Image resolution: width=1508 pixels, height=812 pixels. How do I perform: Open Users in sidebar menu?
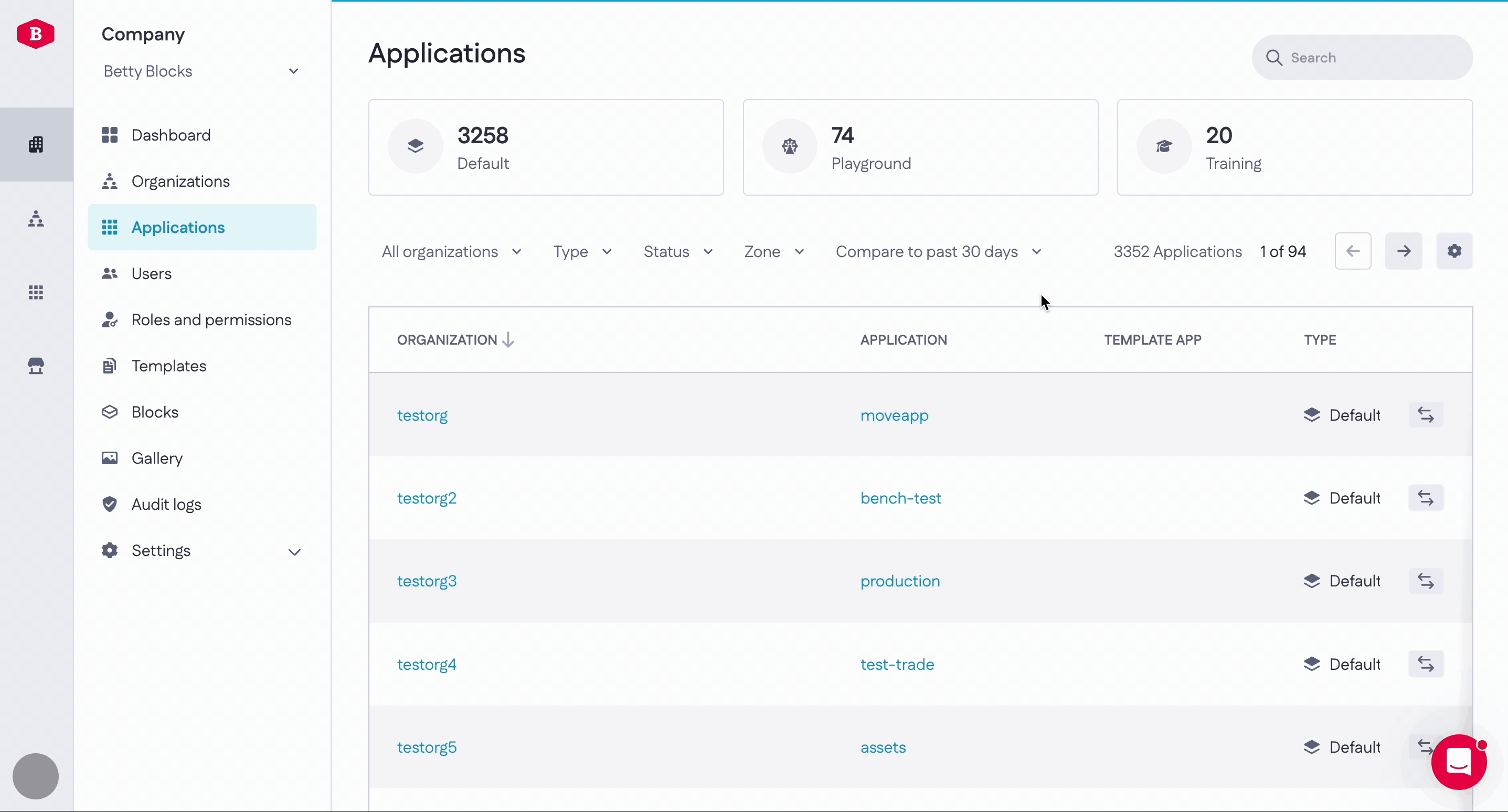point(202,273)
